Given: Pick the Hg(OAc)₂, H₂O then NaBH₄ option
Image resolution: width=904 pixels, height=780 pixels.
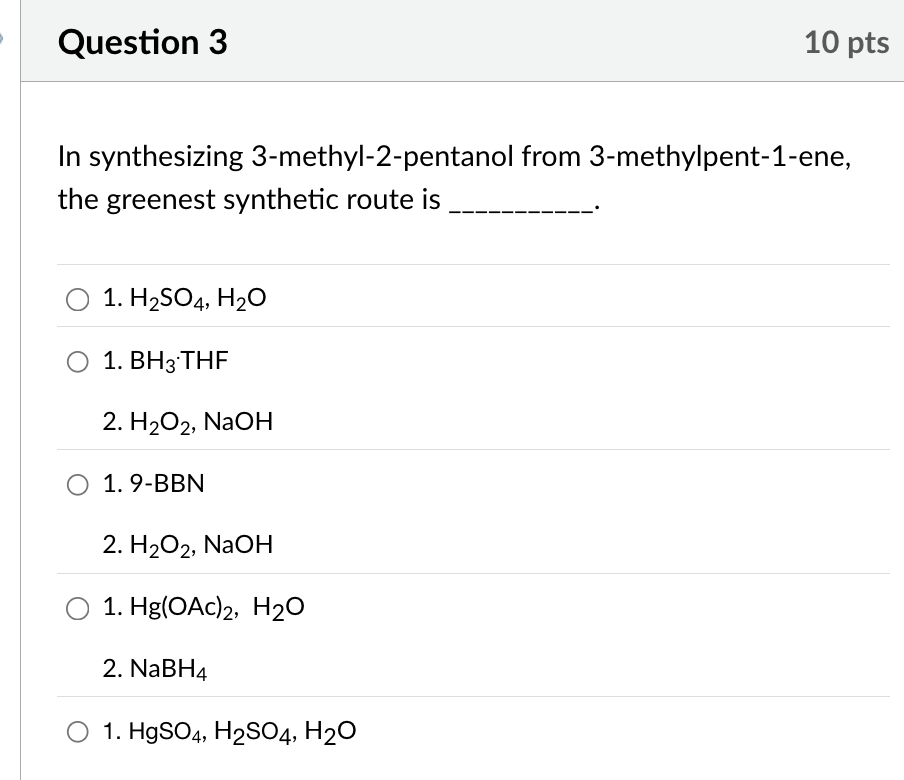Looking at the screenshot, I should [77, 607].
